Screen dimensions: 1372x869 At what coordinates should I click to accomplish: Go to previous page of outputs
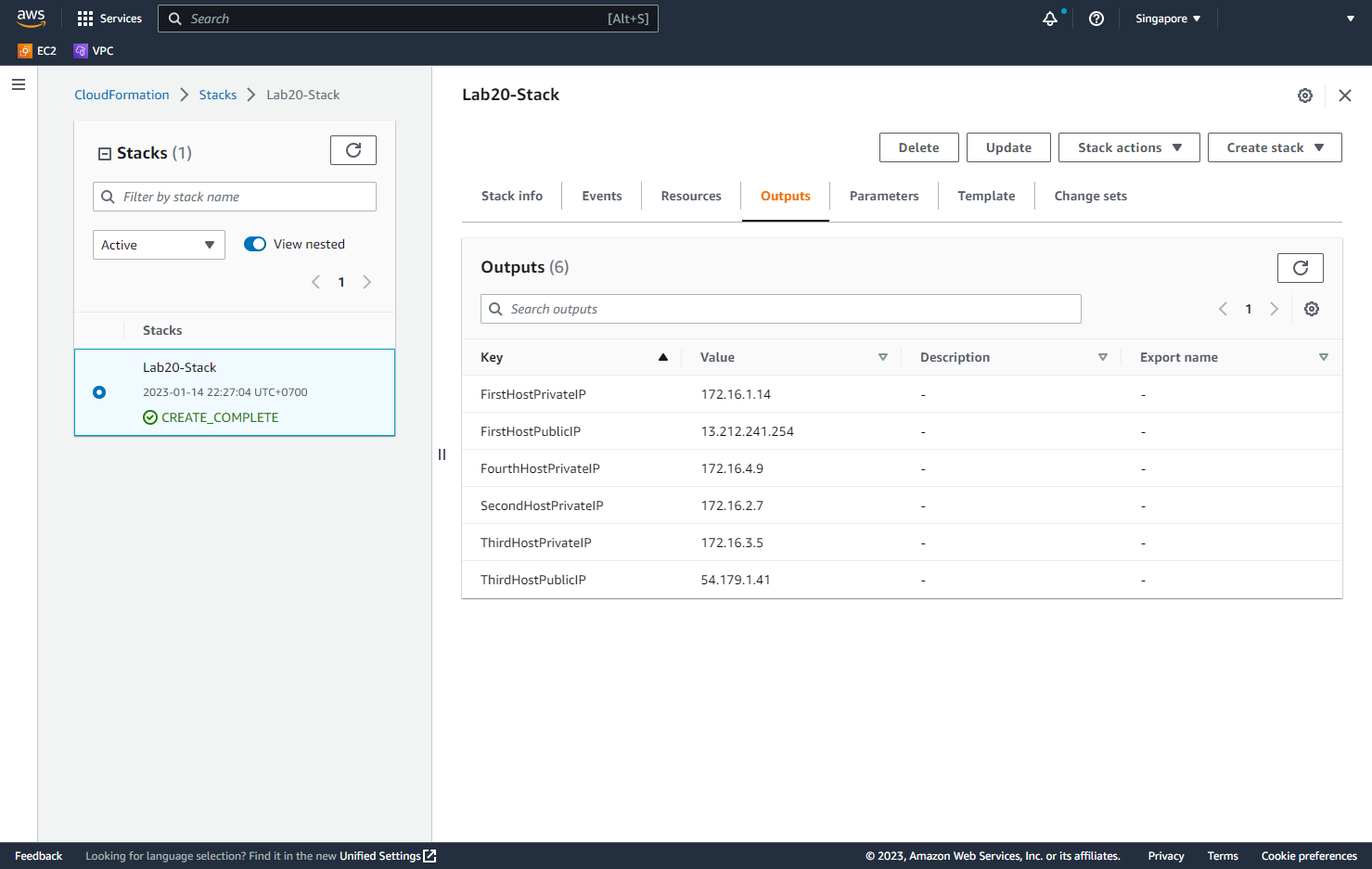tap(1223, 309)
